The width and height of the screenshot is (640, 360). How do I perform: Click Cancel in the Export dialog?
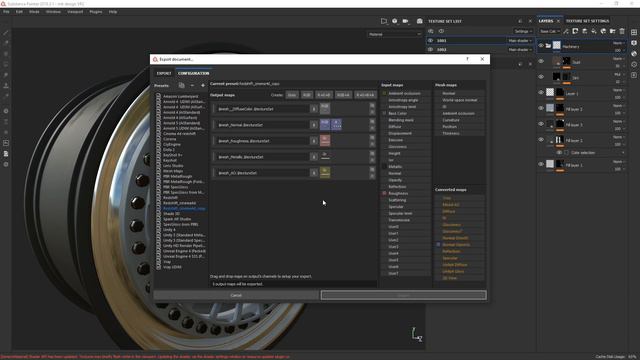236,295
